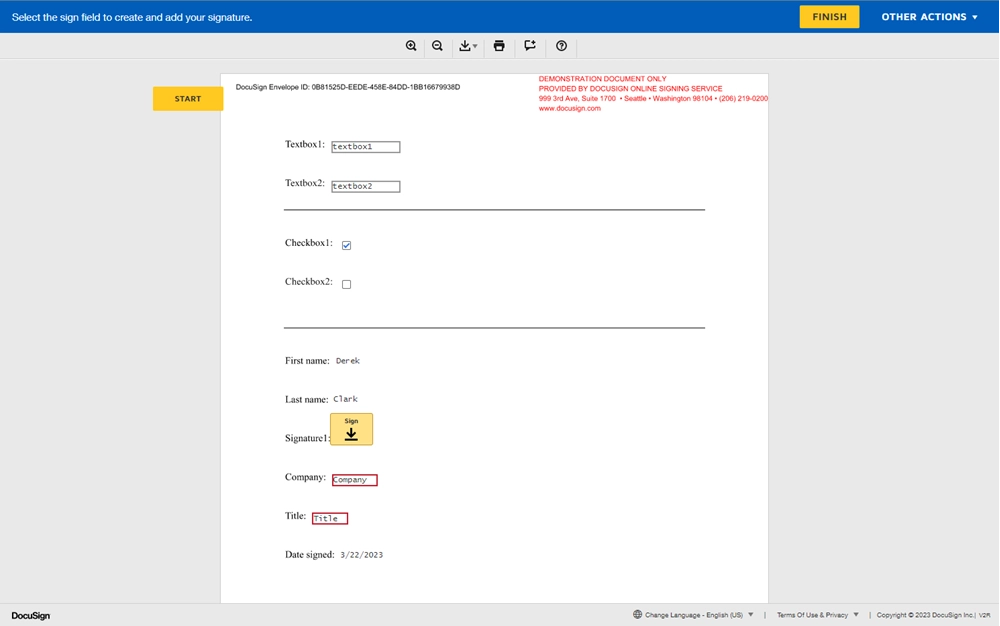
Task: Click the yellow START button
Action: click(188, 99)
